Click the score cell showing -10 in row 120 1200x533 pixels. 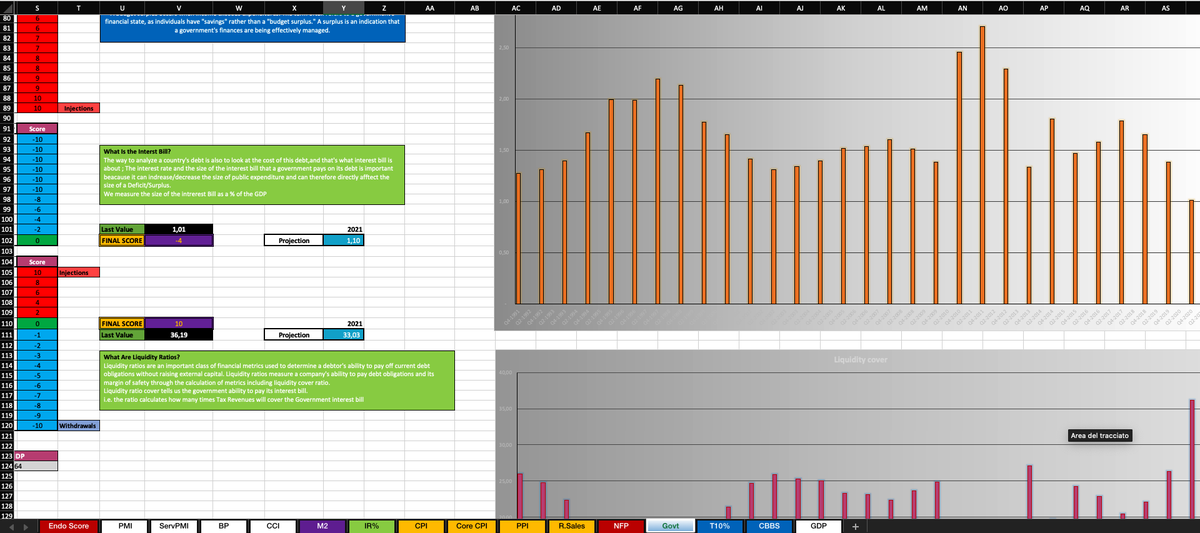click(37, 425)
